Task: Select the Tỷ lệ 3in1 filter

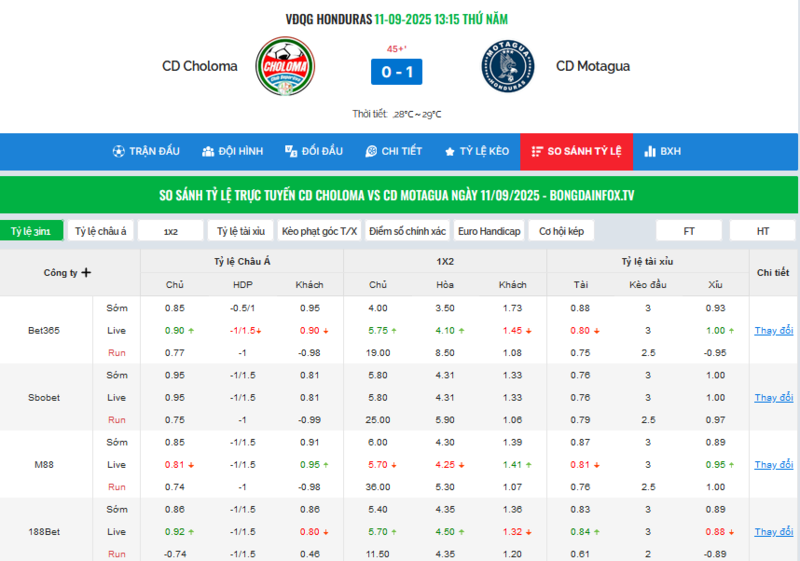Action: [30, 231]
